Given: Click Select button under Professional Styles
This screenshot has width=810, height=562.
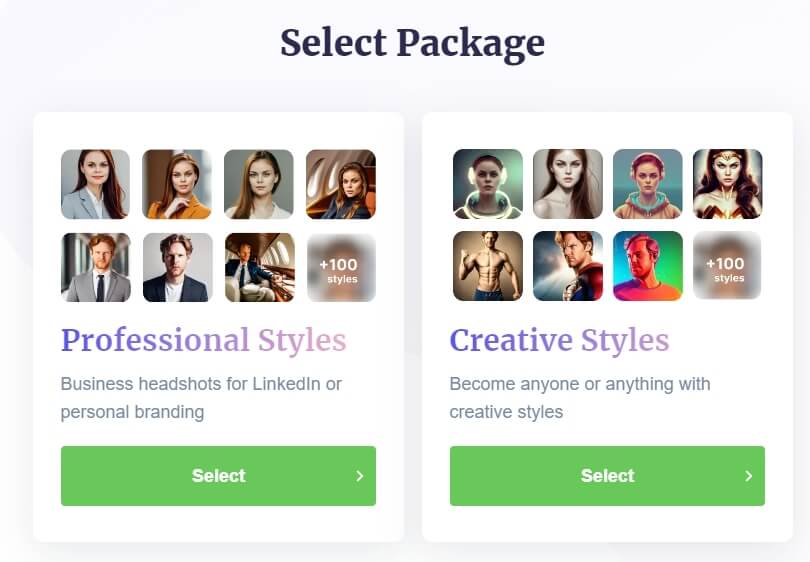Looking at the screenshot, I should click(x=218, y=476).
